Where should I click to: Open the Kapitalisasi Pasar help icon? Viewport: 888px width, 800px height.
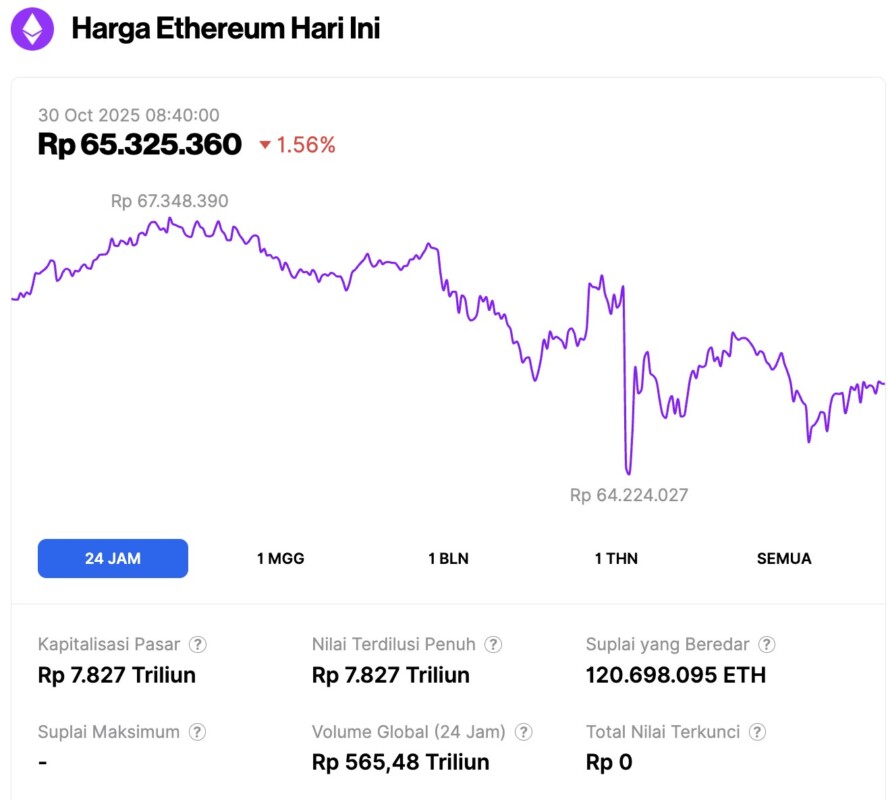pyautogui.click(x=198, y=645)
